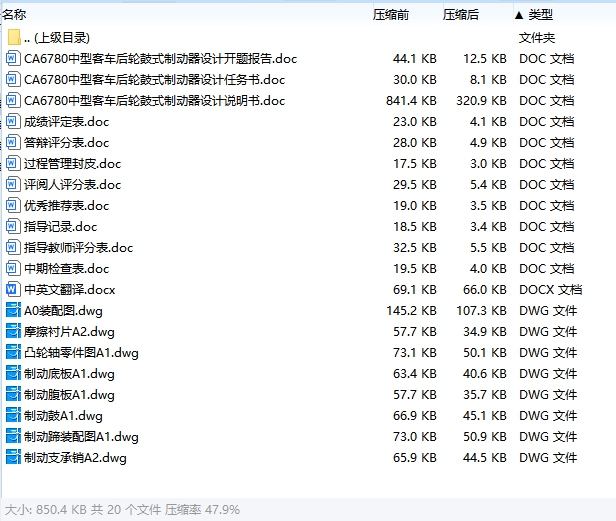Select the file 中英文翻译.docx
This screenshot has height=521, width=616.
[70, 290]
